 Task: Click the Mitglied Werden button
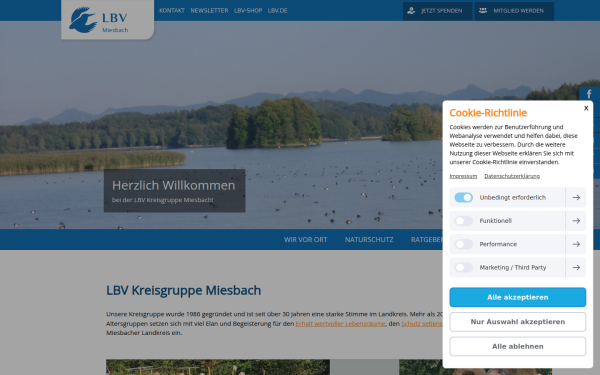pos(514,11)
